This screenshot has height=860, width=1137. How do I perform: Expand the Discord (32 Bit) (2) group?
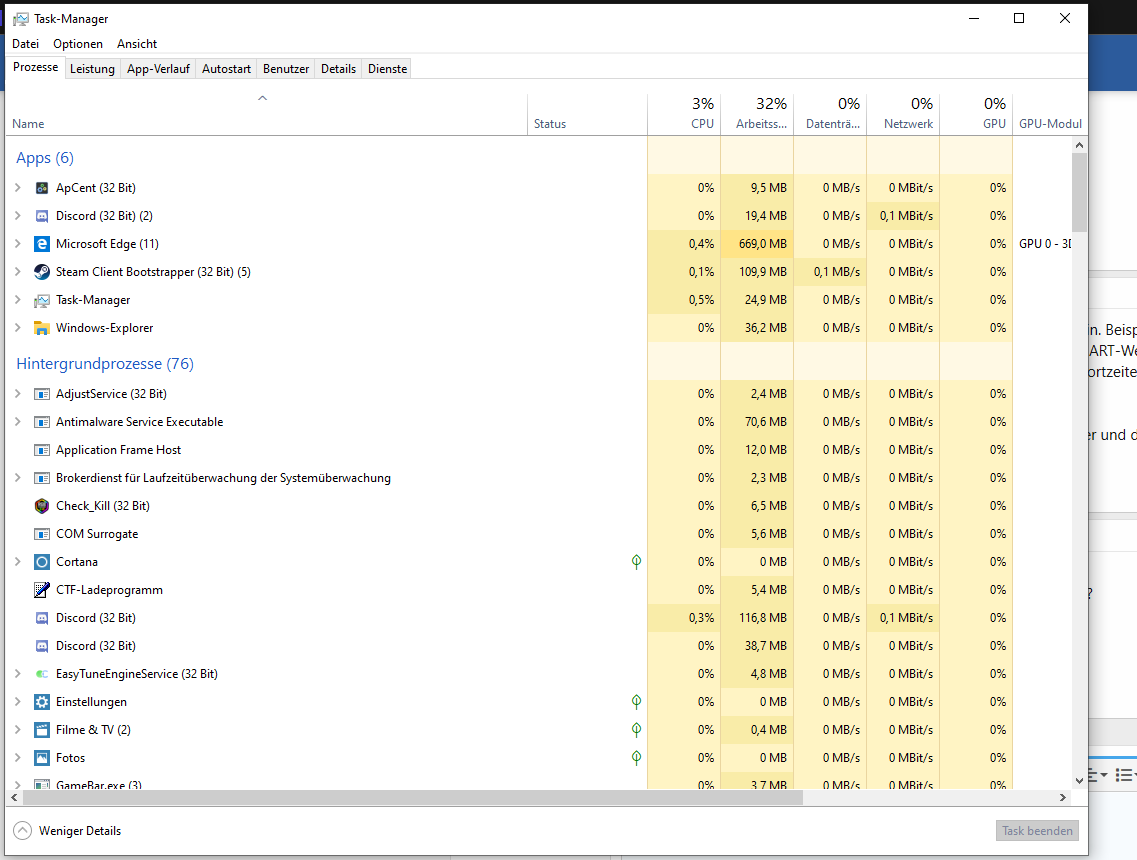(18, 216)
